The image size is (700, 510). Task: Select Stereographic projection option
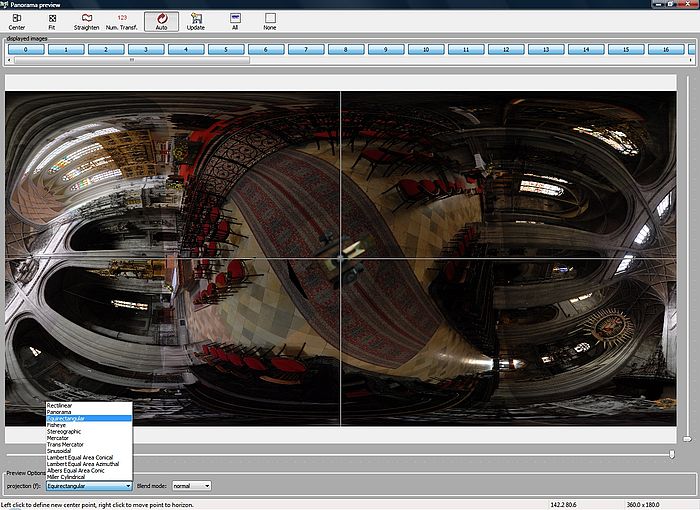click(x=64, y=431)
